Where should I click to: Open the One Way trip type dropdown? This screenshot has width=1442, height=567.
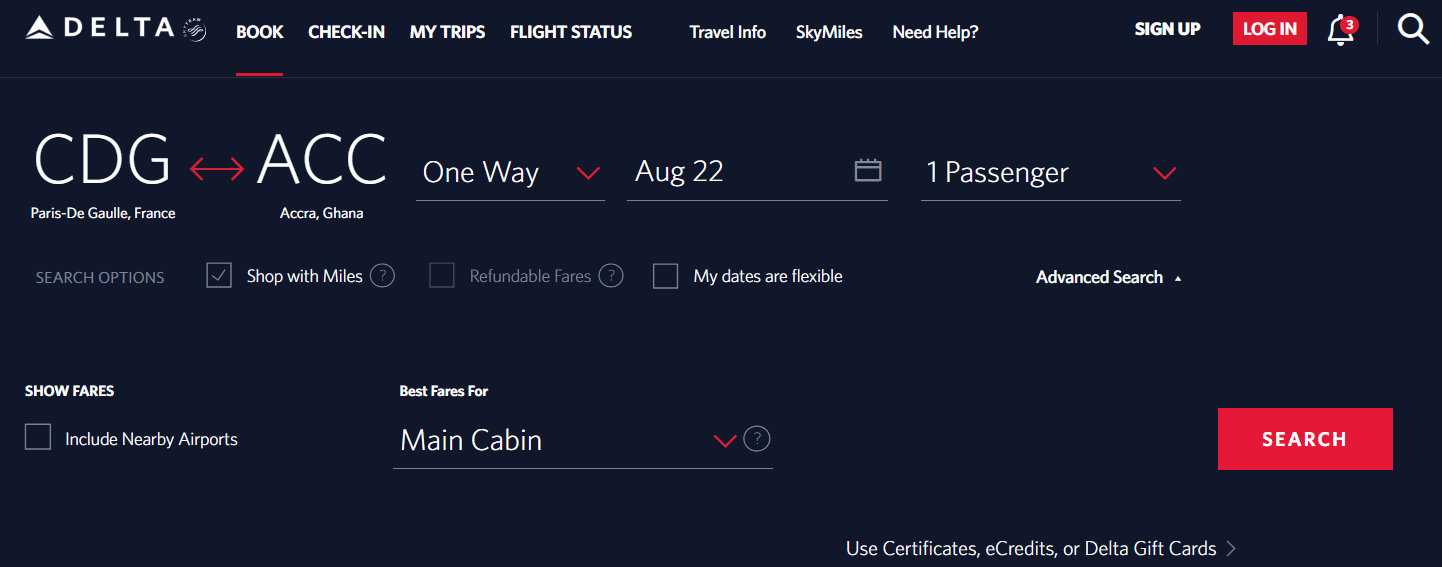[x=510, y=172]
